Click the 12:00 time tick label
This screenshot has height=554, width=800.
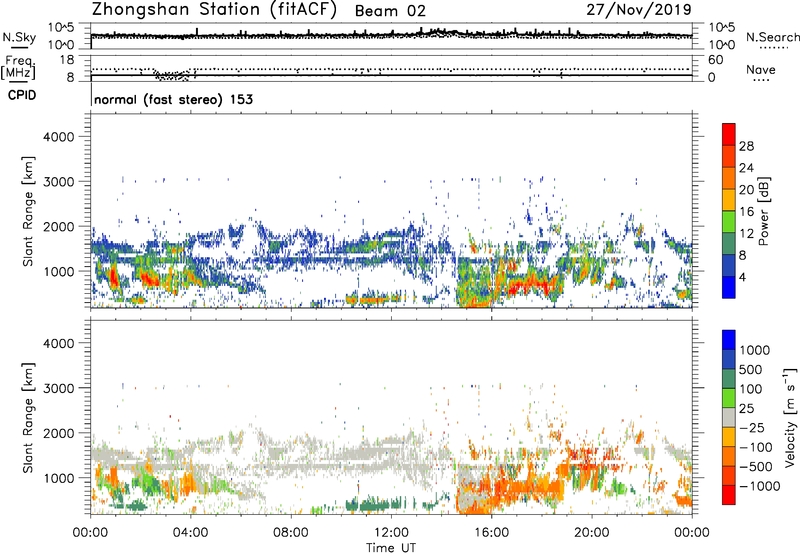[391, 533]
